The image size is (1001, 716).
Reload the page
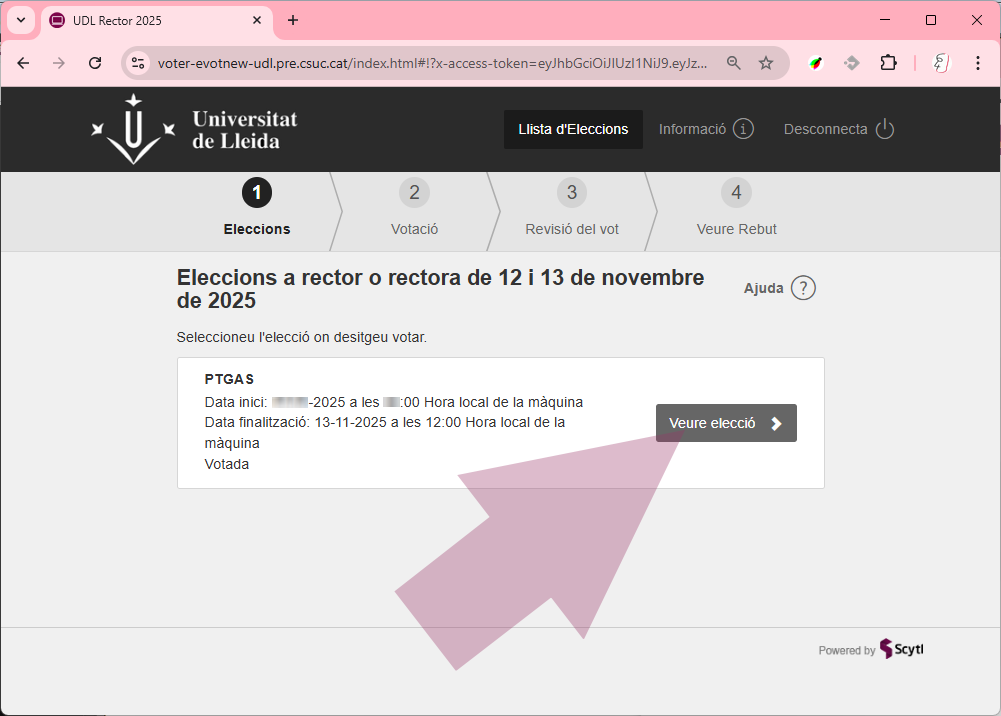[95, 63]
